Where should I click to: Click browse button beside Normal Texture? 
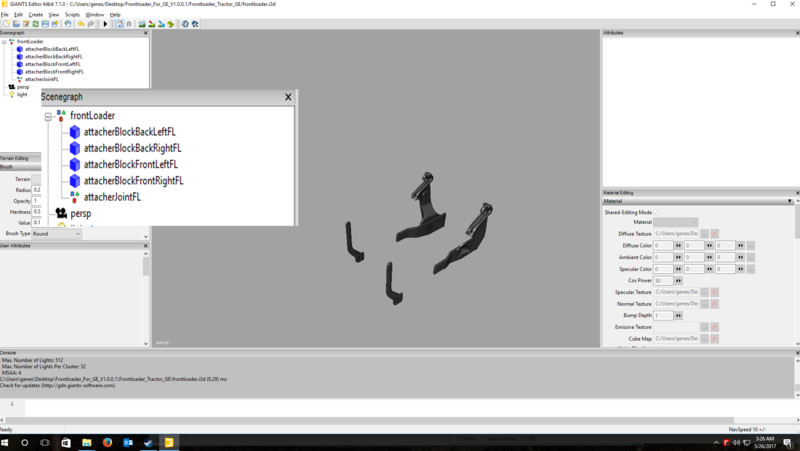(704, 303)
